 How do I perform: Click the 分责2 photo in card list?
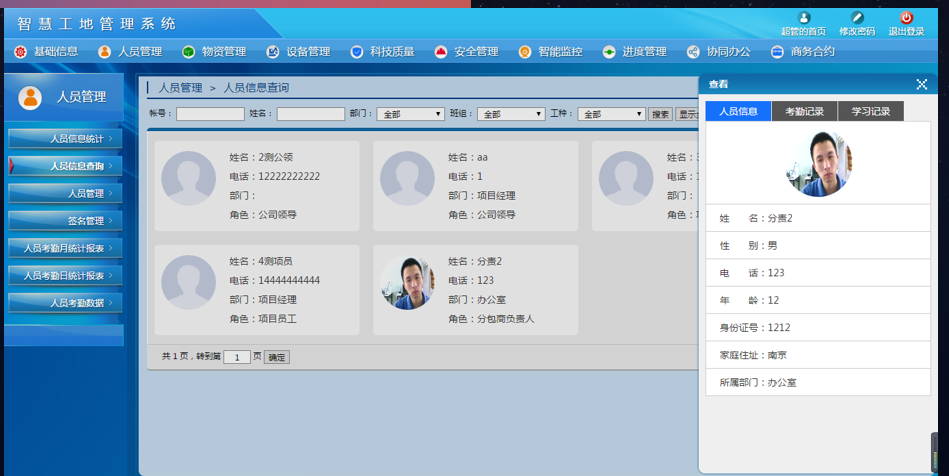(407, 282)
